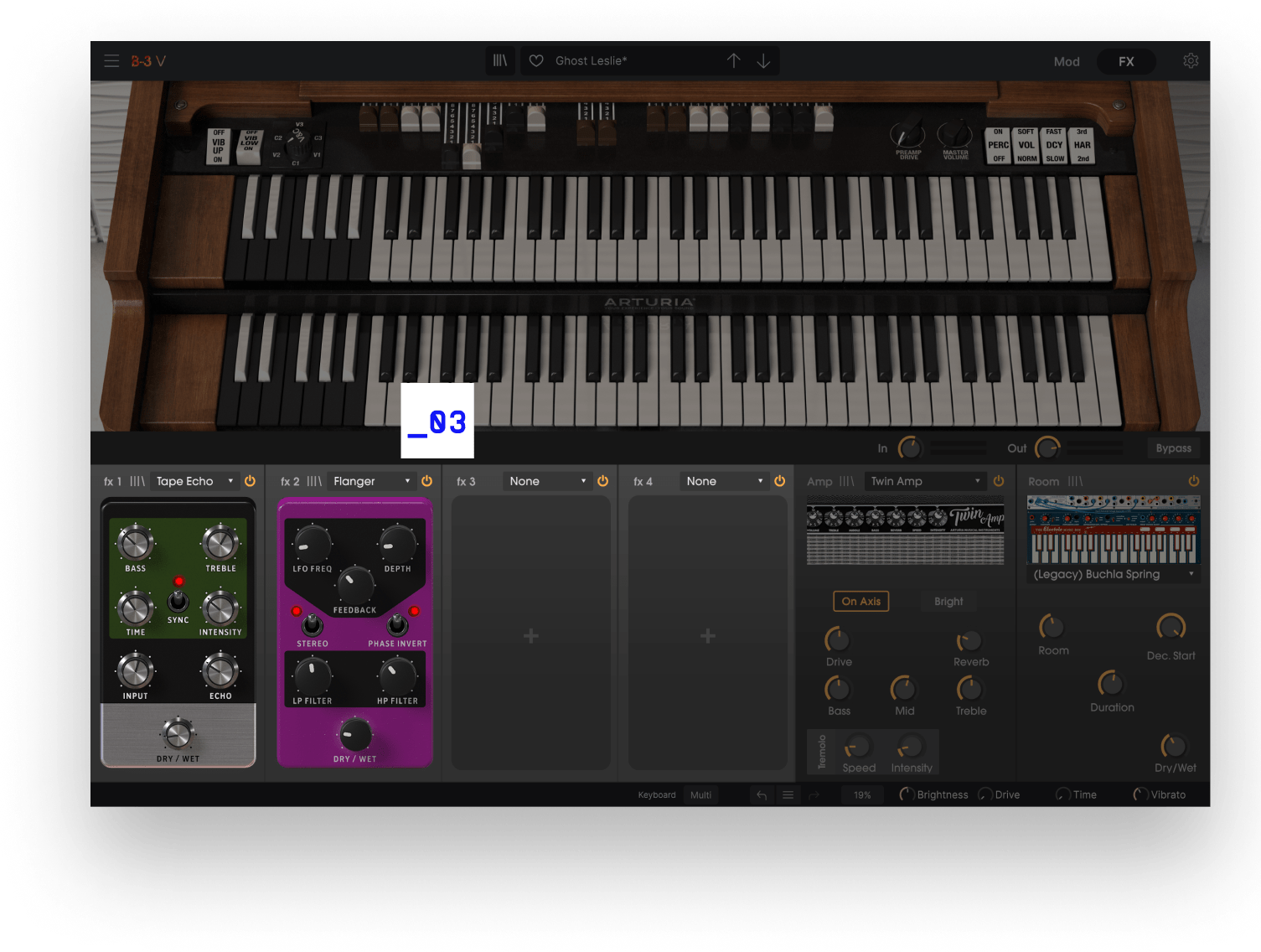Go to previous preset with up arrow
The image size is (1261, 952).
[733, 61]
